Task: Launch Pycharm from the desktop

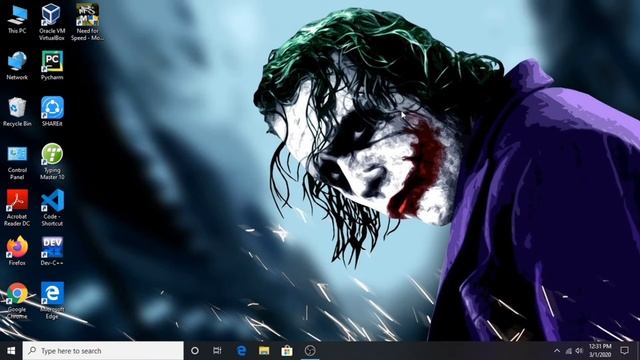Action: click(x=52, y=65)
